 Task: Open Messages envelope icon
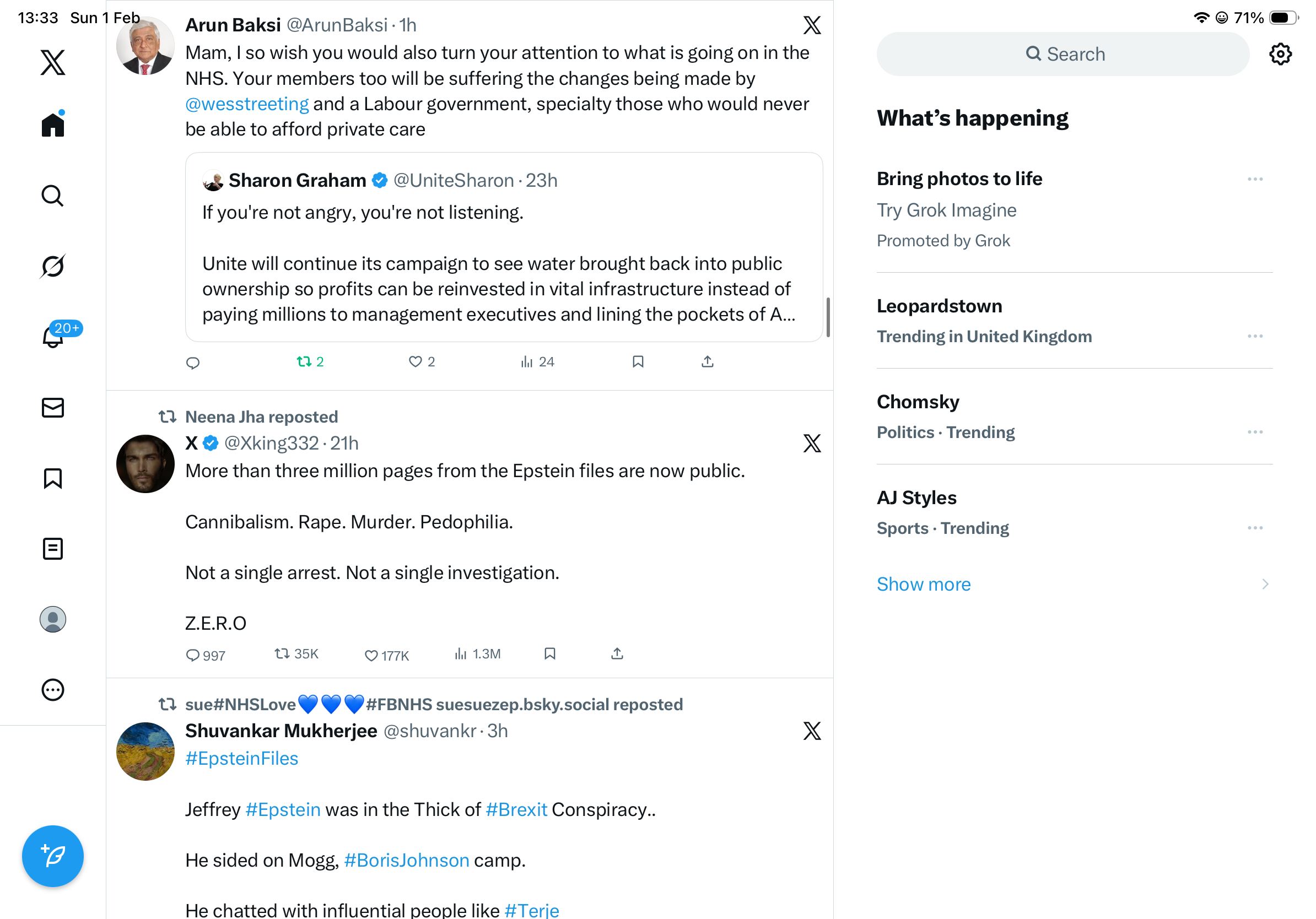coord(53,408)
